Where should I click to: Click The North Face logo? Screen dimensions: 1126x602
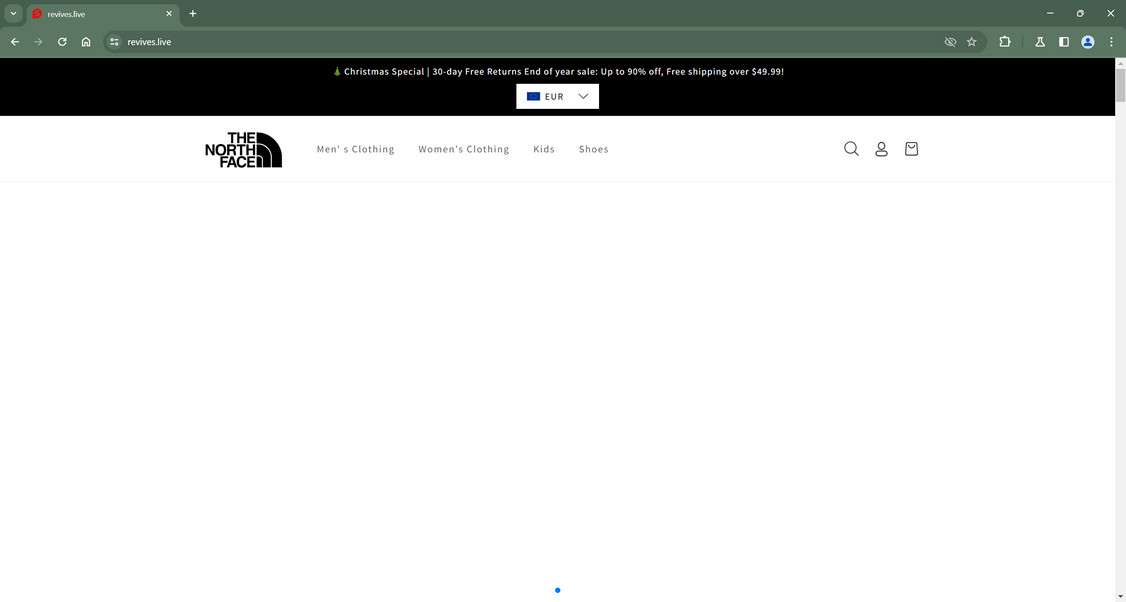coord(243,149)
